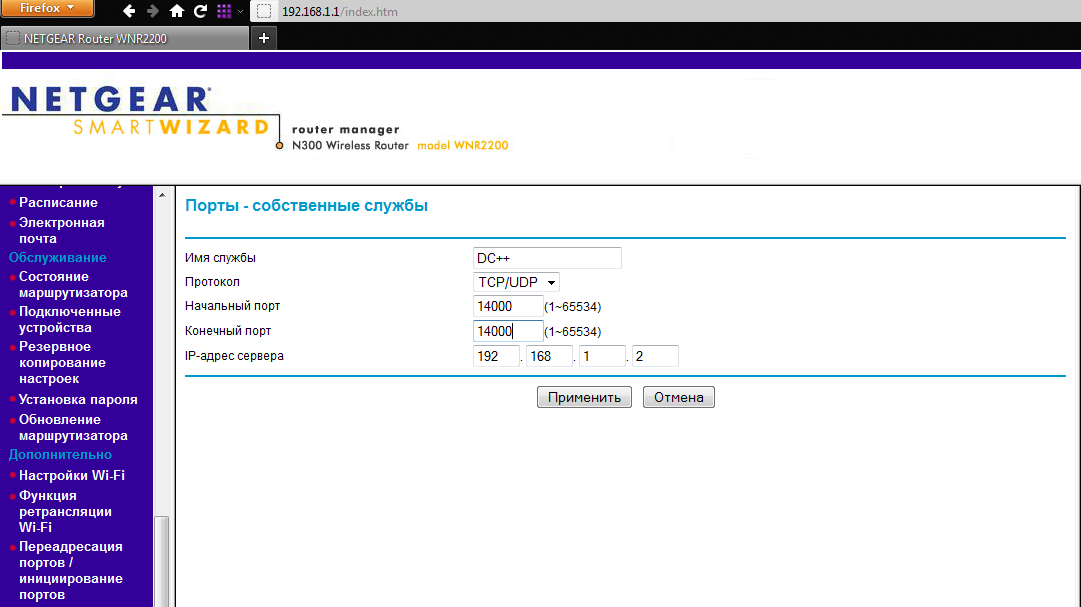Image resolution: width=1081 pixels, height=607 pixels.
Task: Open Состояние маршрутизатора page
Action: click(x=73, y=284)
